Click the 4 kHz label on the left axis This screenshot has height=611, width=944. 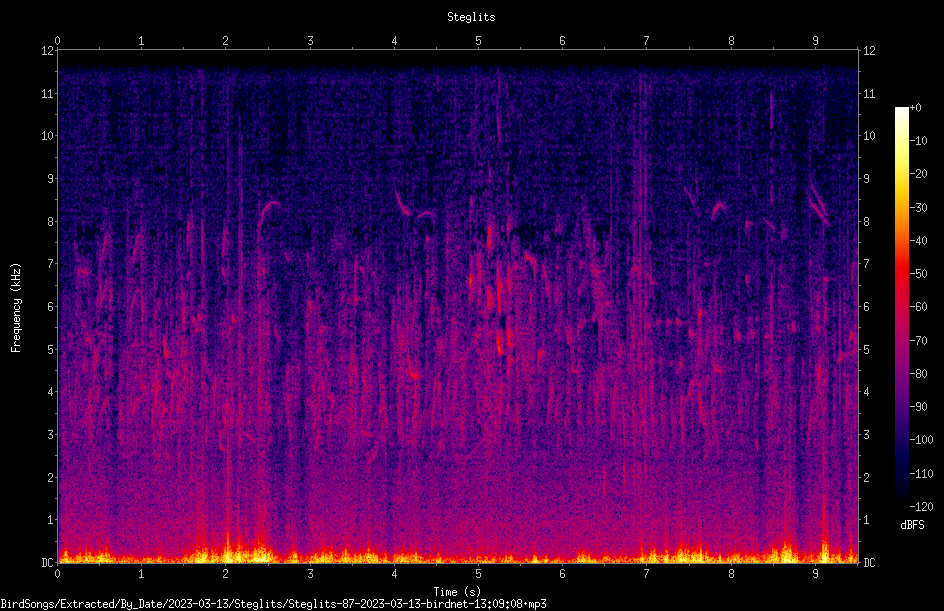(x=51, y=392)
